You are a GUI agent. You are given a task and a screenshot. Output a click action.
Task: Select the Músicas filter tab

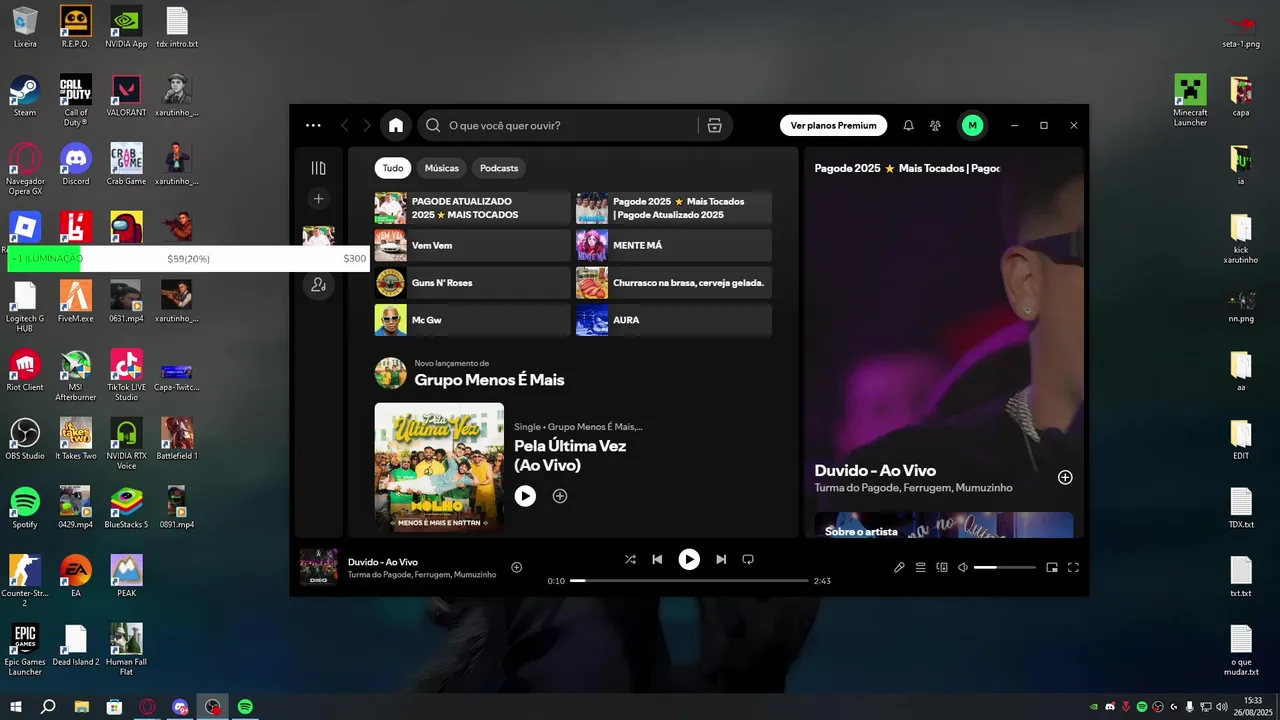click(442, 168)
